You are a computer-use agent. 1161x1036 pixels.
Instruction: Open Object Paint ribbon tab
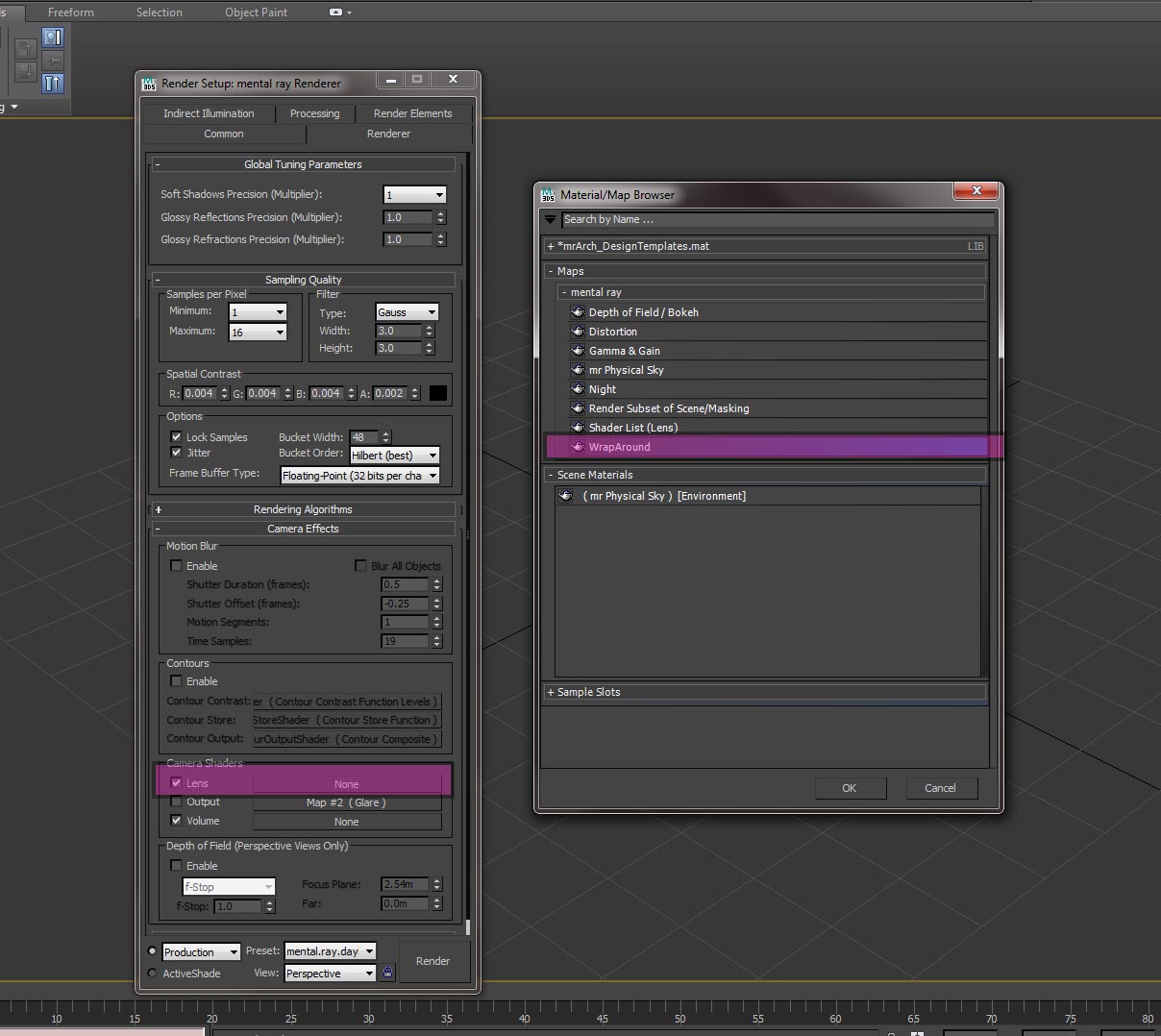[x=256, y=12]
